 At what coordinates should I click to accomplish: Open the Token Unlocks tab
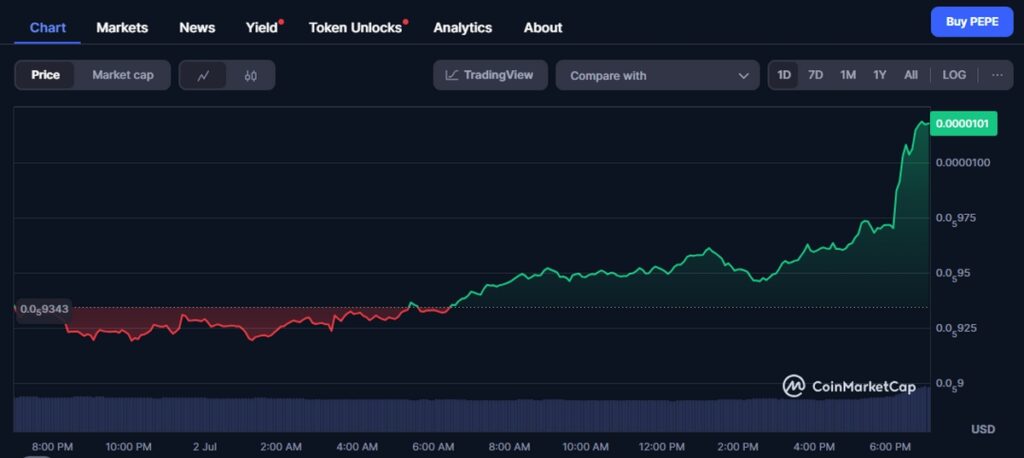(x=355, y=27)
